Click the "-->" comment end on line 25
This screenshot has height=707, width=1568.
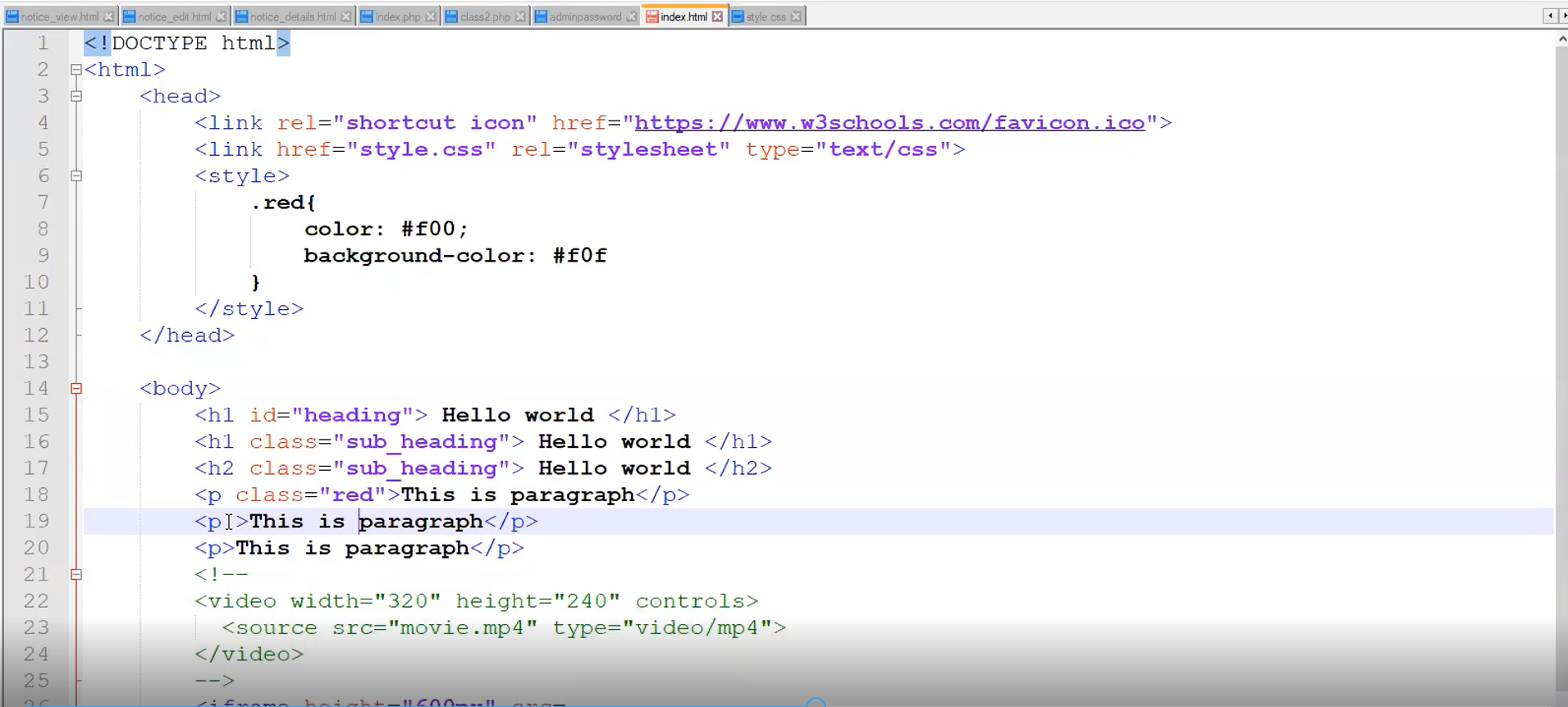click(x=215, y=681)
